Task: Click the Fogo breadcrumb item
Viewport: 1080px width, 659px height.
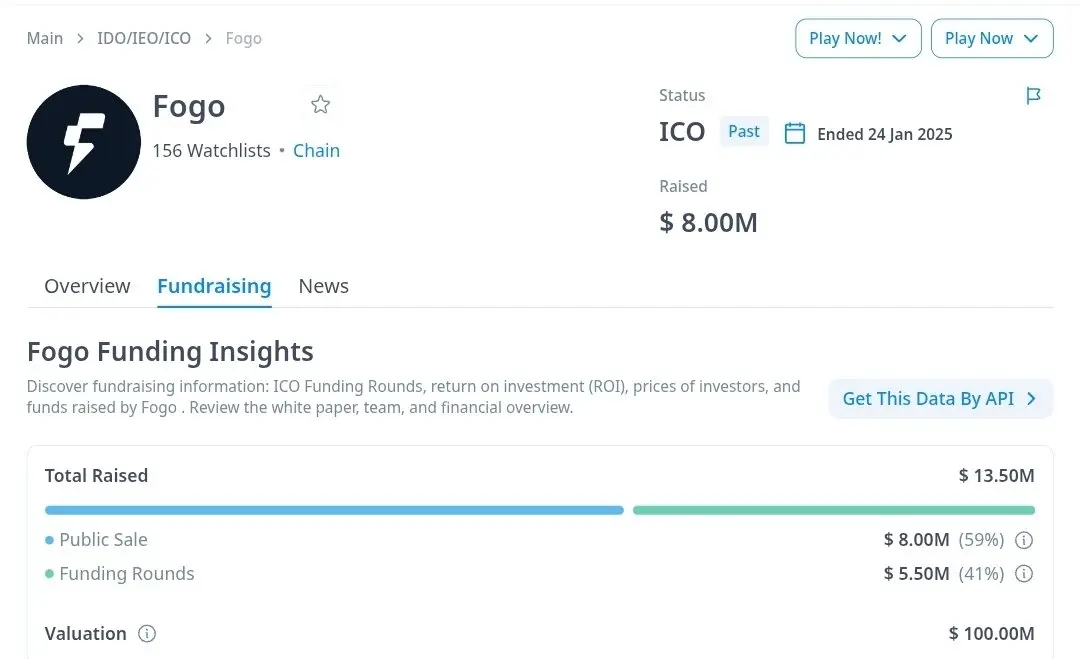Action: (244, 38)
